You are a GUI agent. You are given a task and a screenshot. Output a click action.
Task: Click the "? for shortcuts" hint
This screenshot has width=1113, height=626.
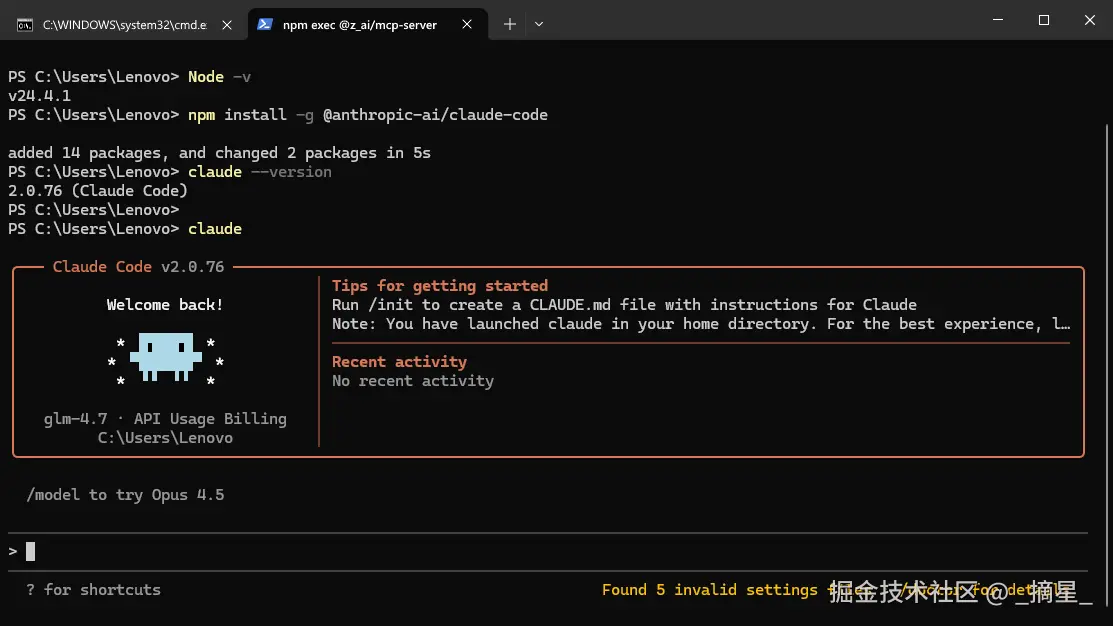coord(93,590)
